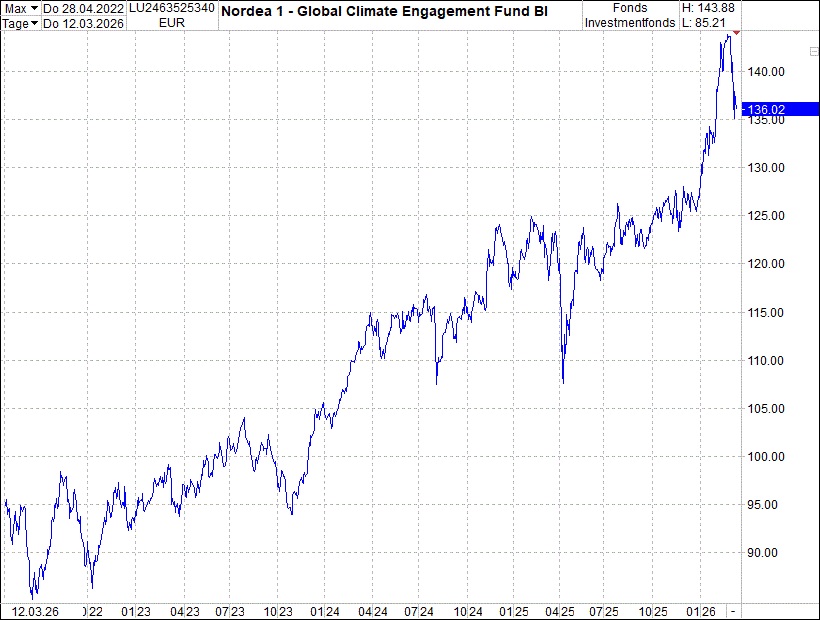Click the minus sign after 01 26
The width and height of the screenshot is (820, 620).
733,612
